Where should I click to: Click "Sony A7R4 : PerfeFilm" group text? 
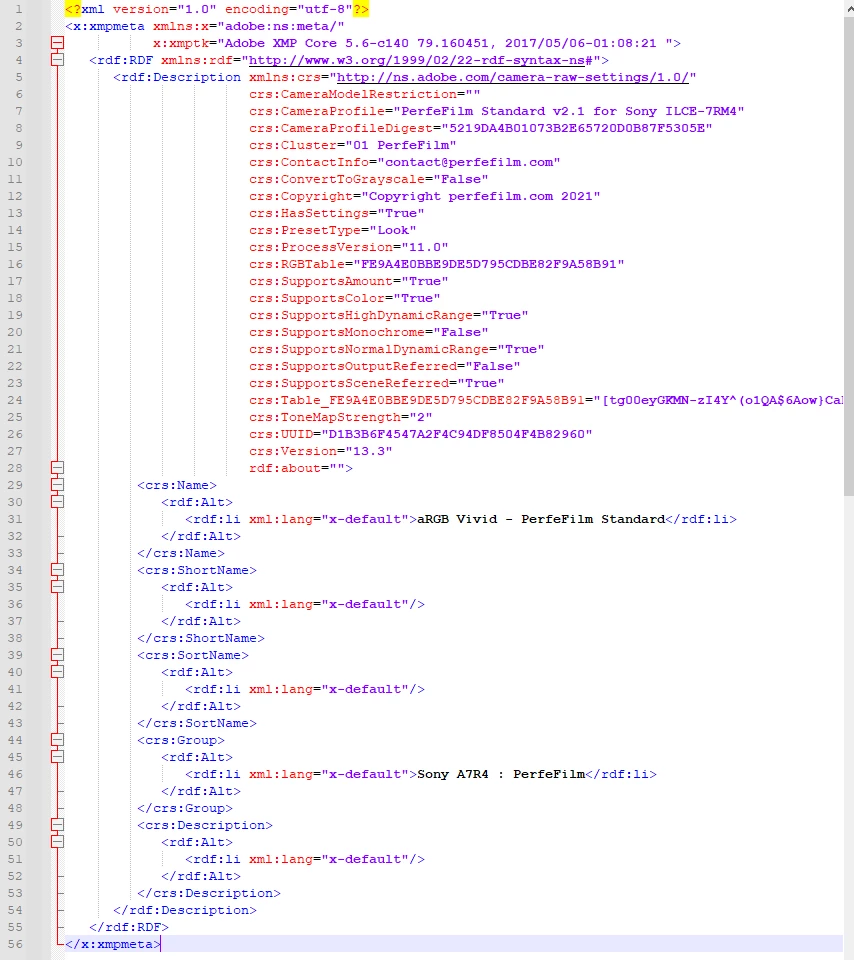tap(501, 774)
